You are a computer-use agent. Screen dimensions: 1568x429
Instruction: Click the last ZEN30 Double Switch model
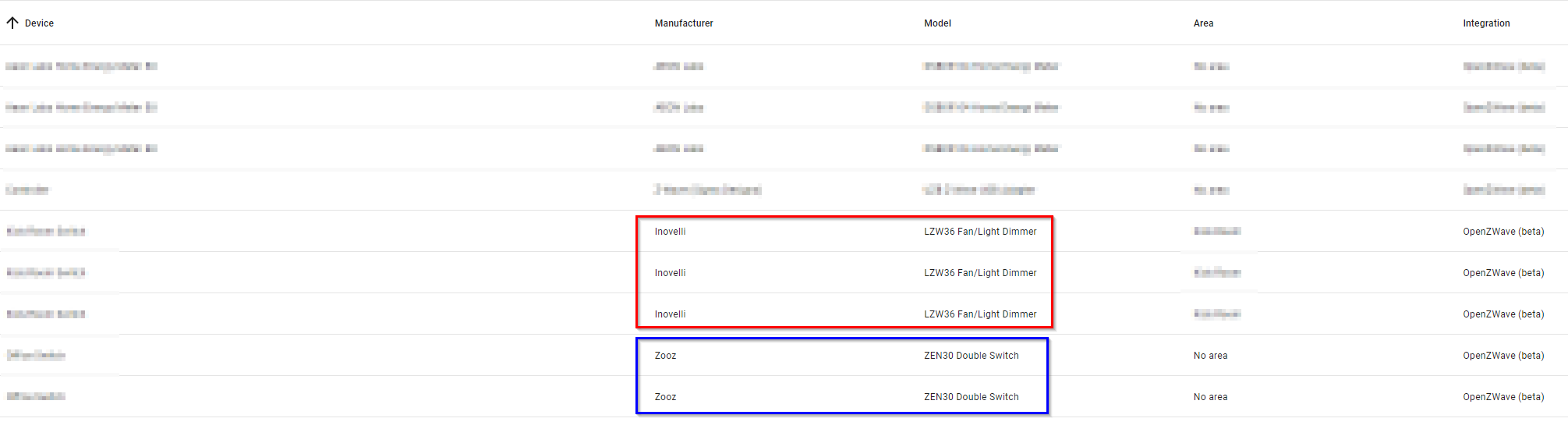(971, 397)
